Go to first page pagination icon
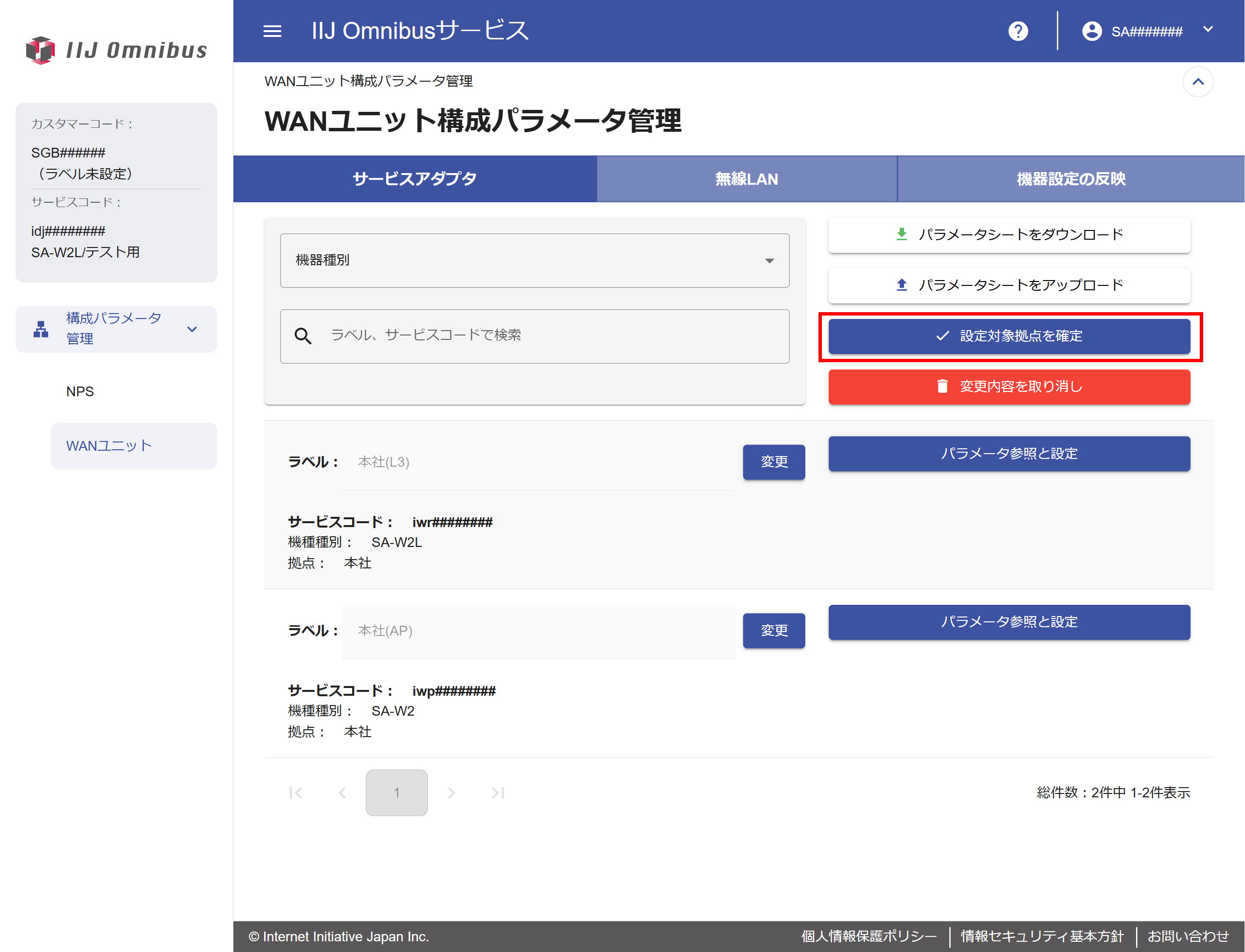 click(x=295, y=792)
